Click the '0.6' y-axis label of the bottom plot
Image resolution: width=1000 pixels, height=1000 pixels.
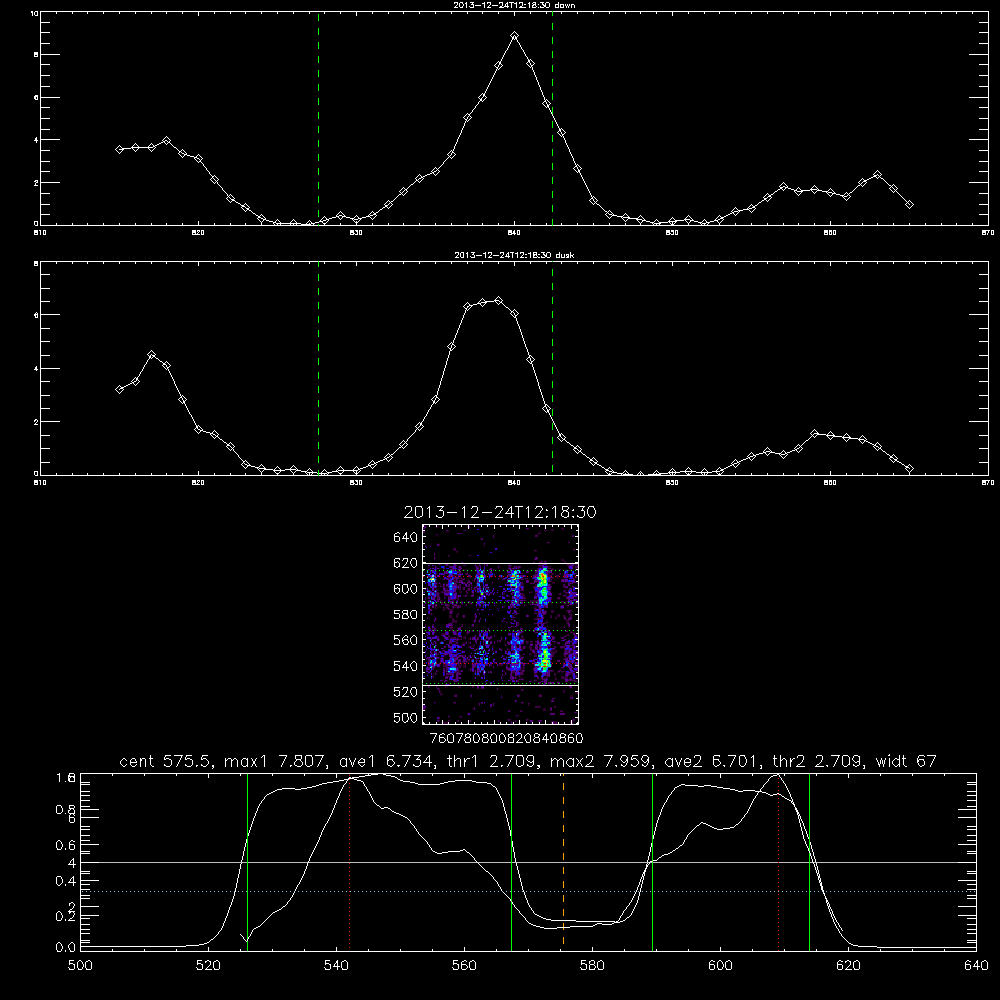[x=67, y=845]
